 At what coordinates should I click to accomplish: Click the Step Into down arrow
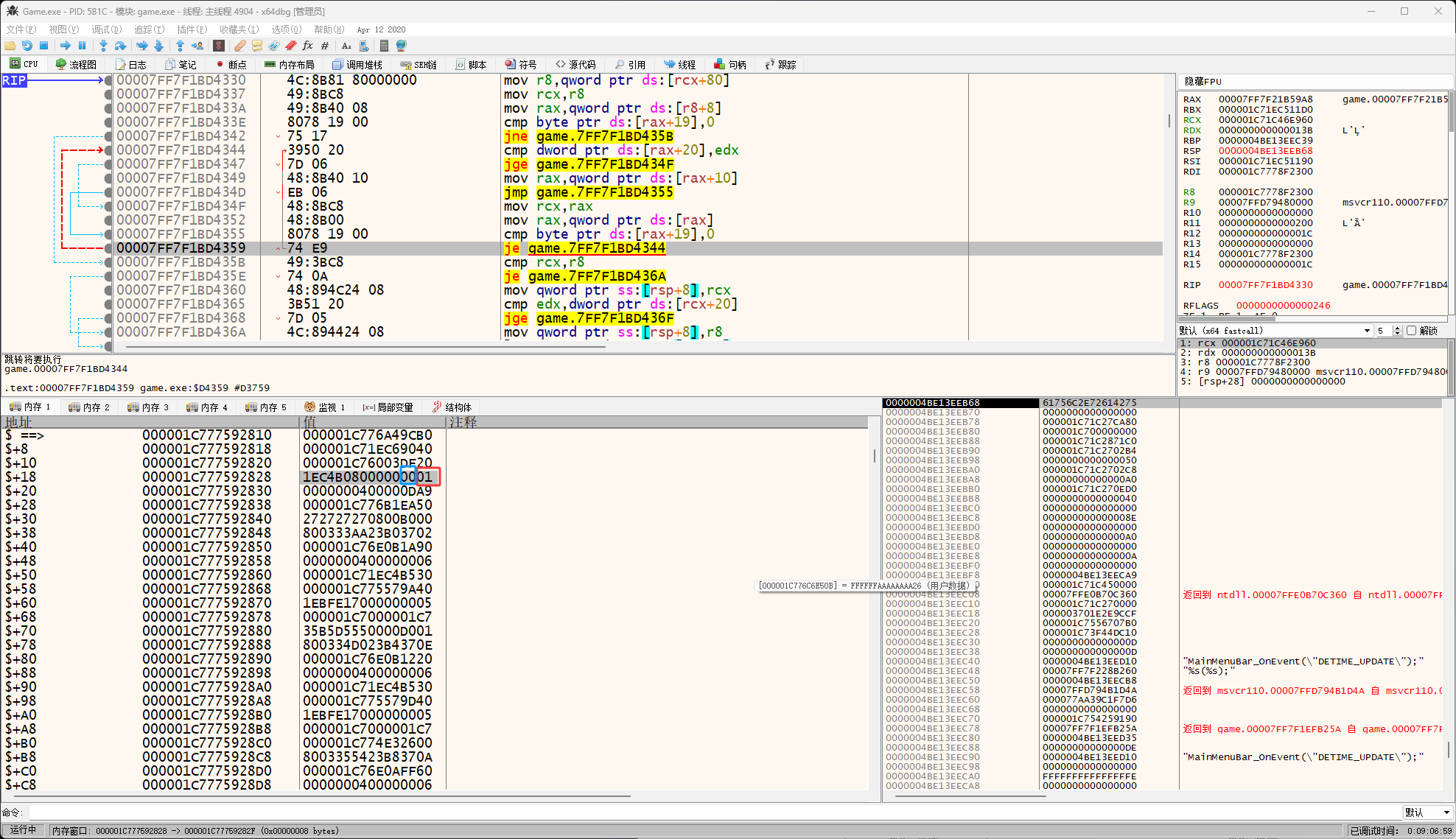pos(103,46)
